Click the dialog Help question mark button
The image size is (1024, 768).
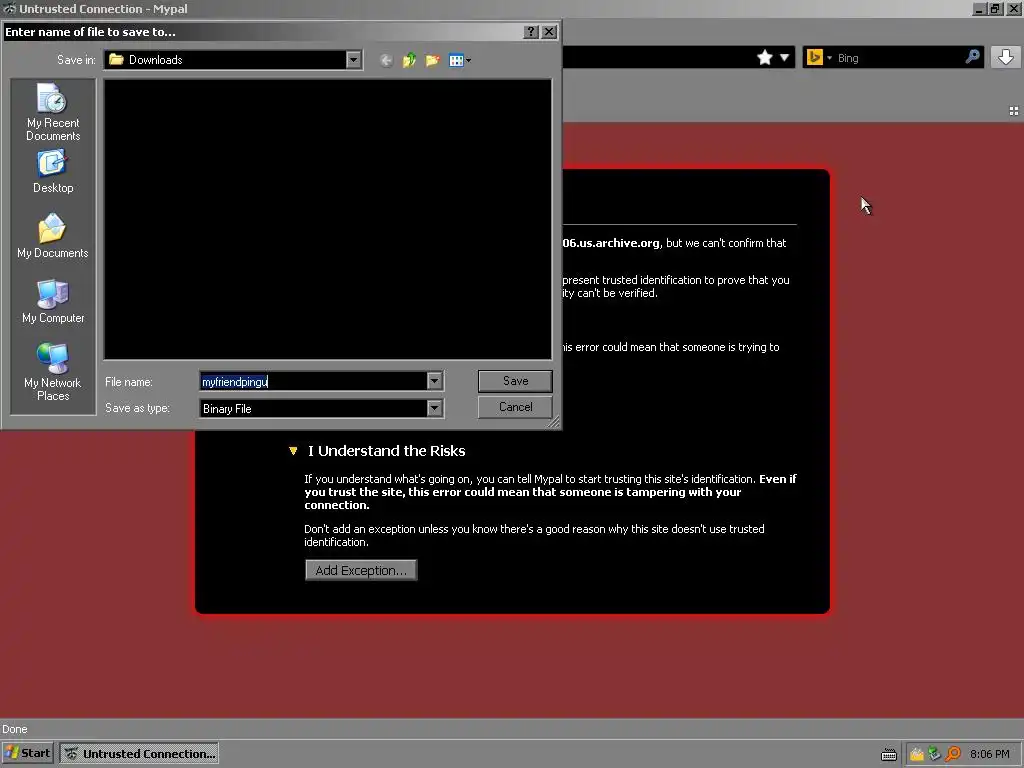click(531, 31)
